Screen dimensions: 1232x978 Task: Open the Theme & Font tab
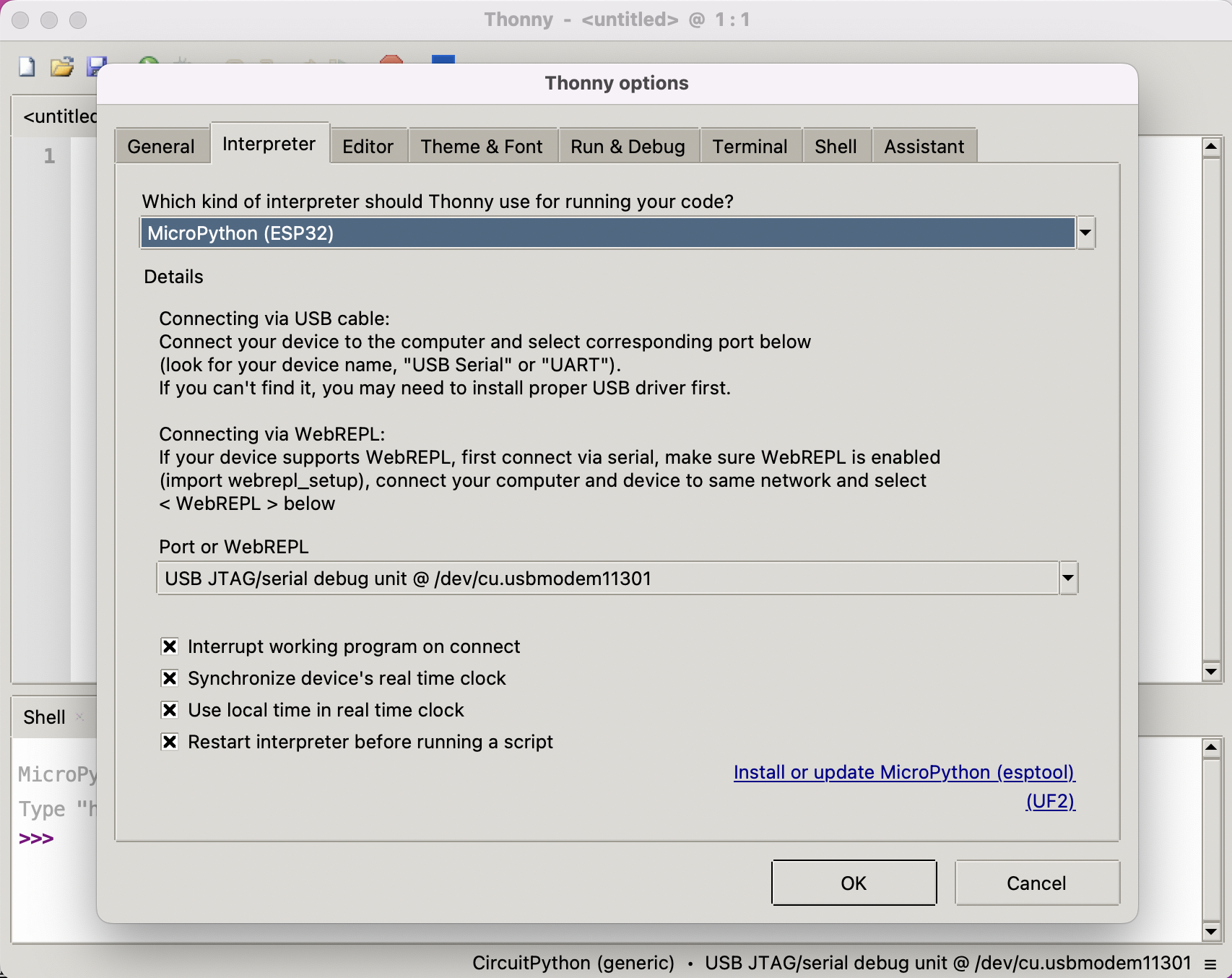482,147
